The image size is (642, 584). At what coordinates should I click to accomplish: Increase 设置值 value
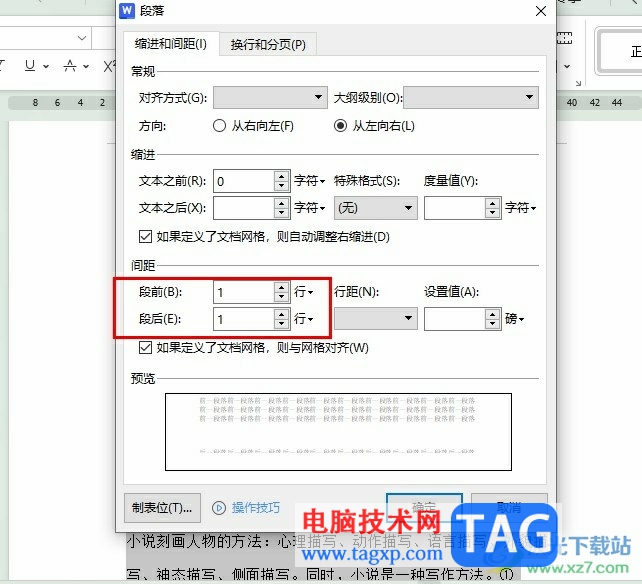click(x=493, y=314)
